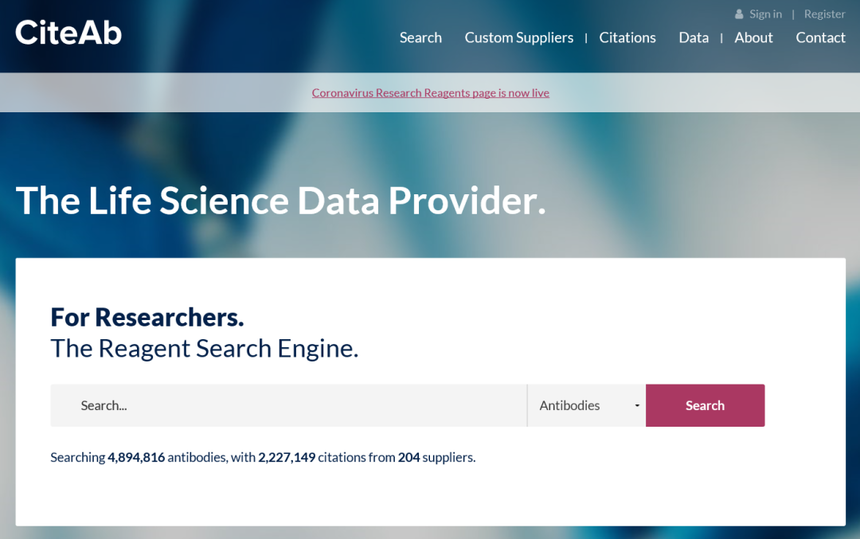Focus the Search... text field
Image resolution: width=860 pixels, height=539 pixels.
point(288,405)
